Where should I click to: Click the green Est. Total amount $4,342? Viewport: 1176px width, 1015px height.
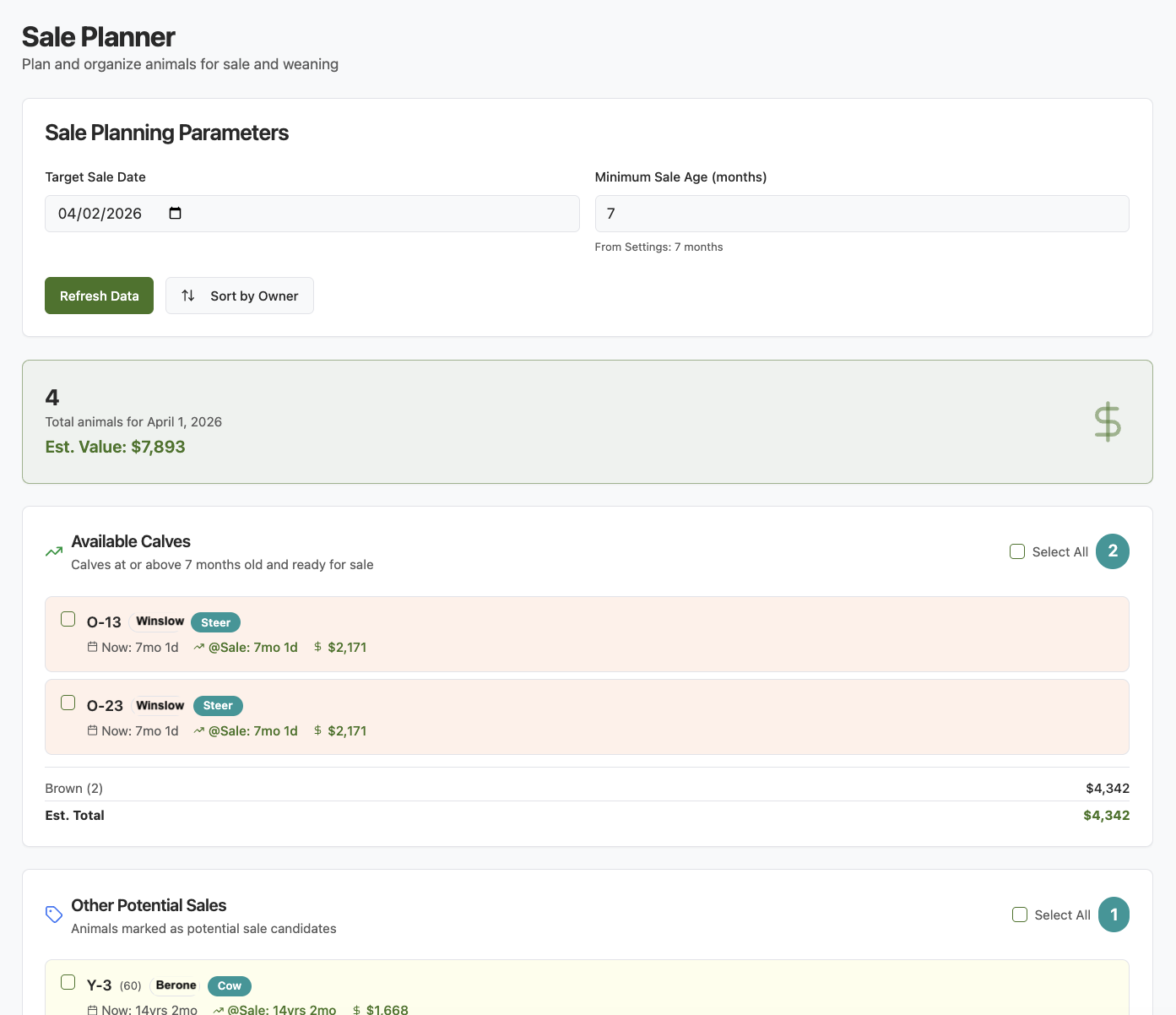[x=1106, y=815]
